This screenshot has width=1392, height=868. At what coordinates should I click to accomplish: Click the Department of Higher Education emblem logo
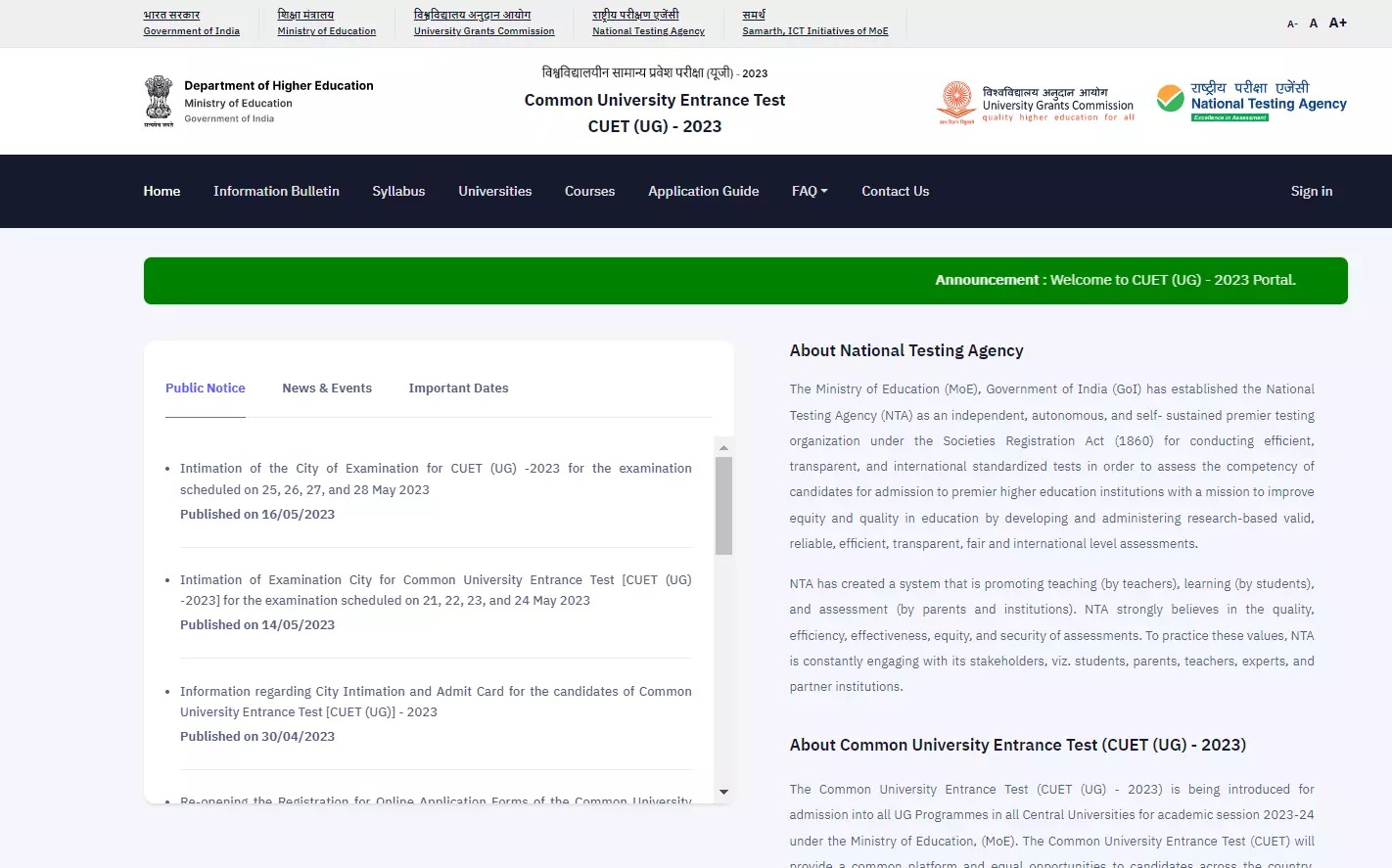click(x=159, y=101)
